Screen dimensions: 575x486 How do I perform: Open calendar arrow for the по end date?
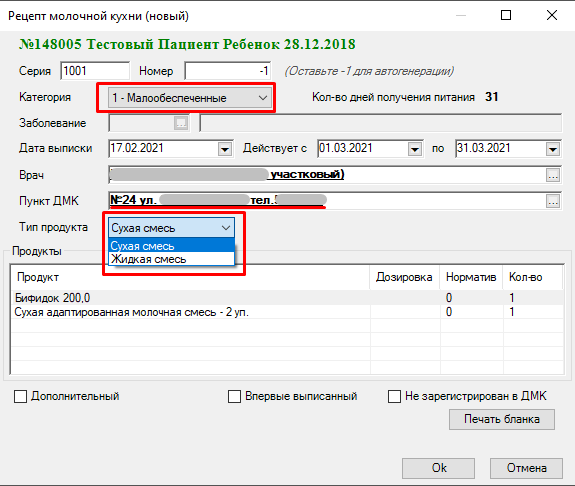coord(553,149)
